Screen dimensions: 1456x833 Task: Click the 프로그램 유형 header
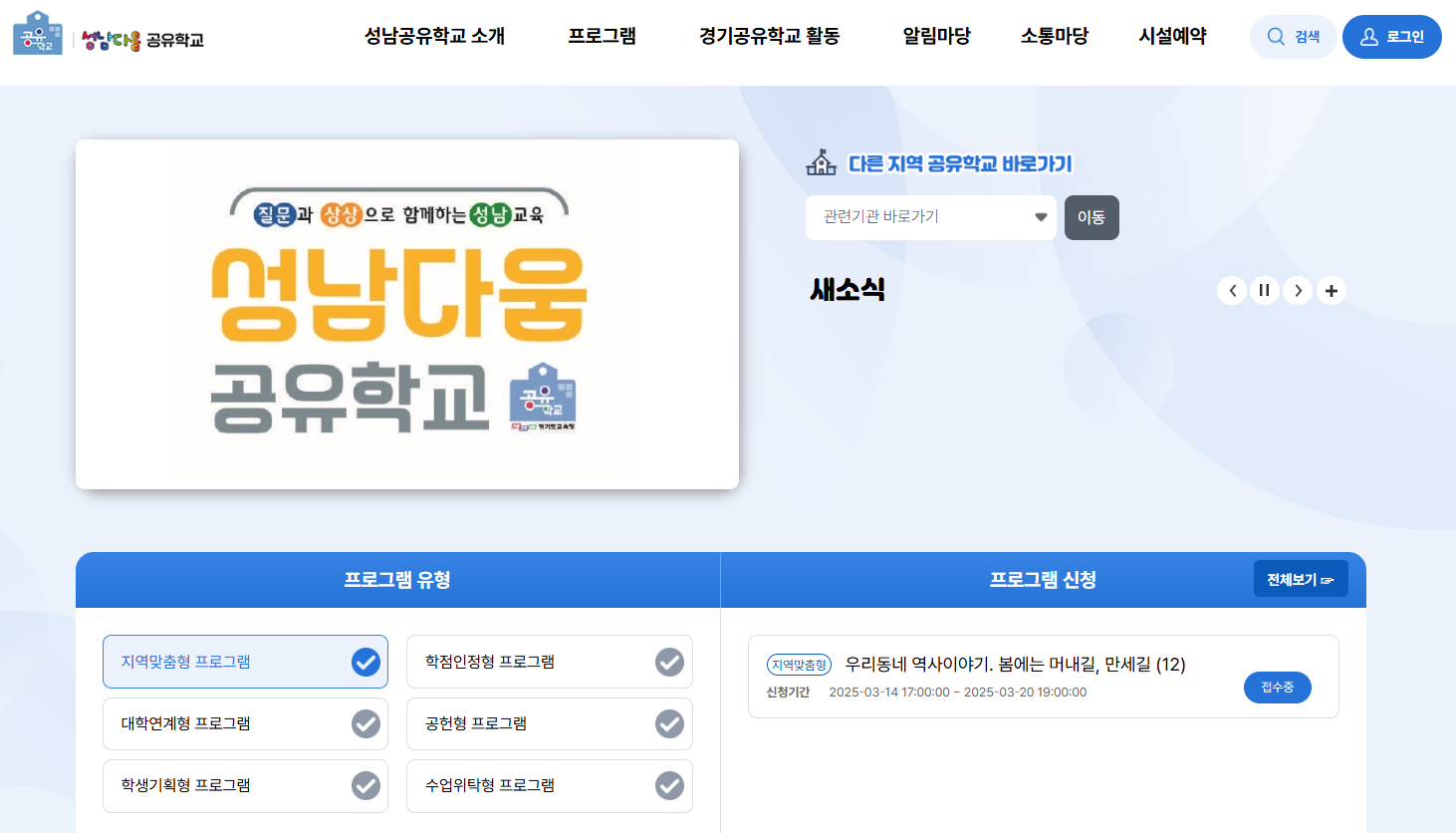pos(397,580)
